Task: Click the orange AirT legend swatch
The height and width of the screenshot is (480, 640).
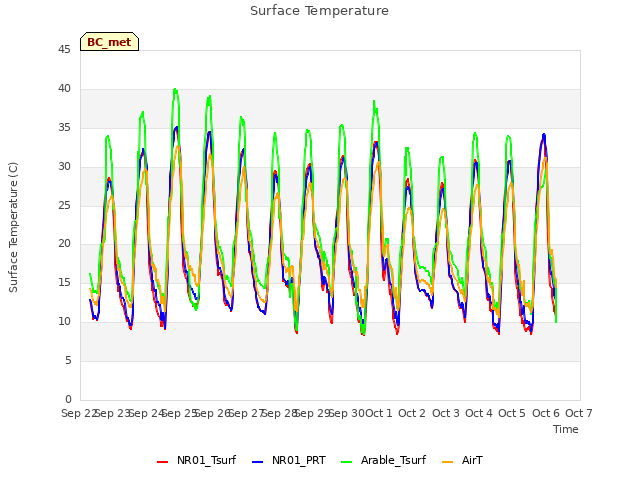Action: coord(447,462)
